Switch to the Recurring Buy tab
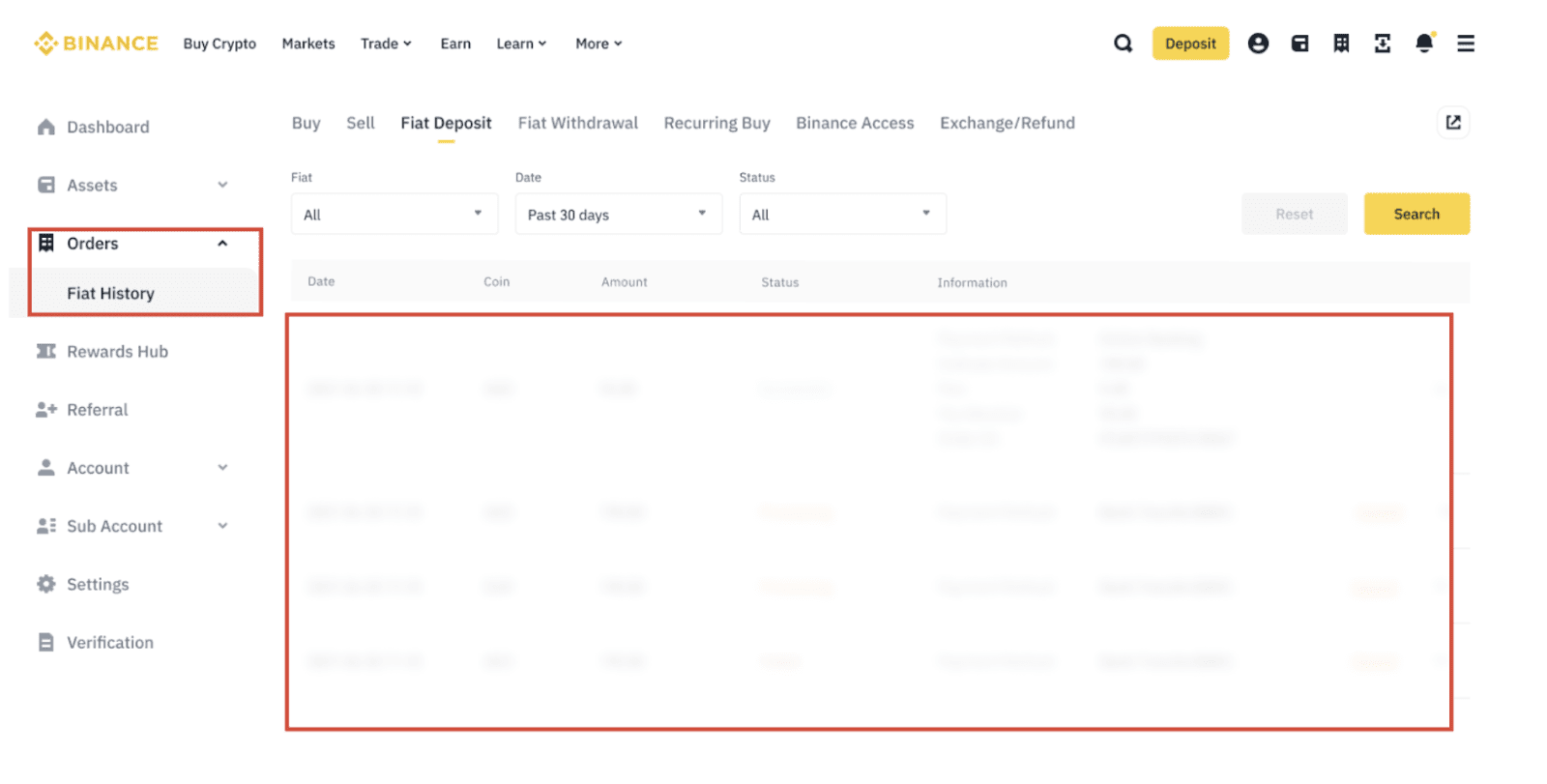The image size is (1547, 784). tap(716, 123)
